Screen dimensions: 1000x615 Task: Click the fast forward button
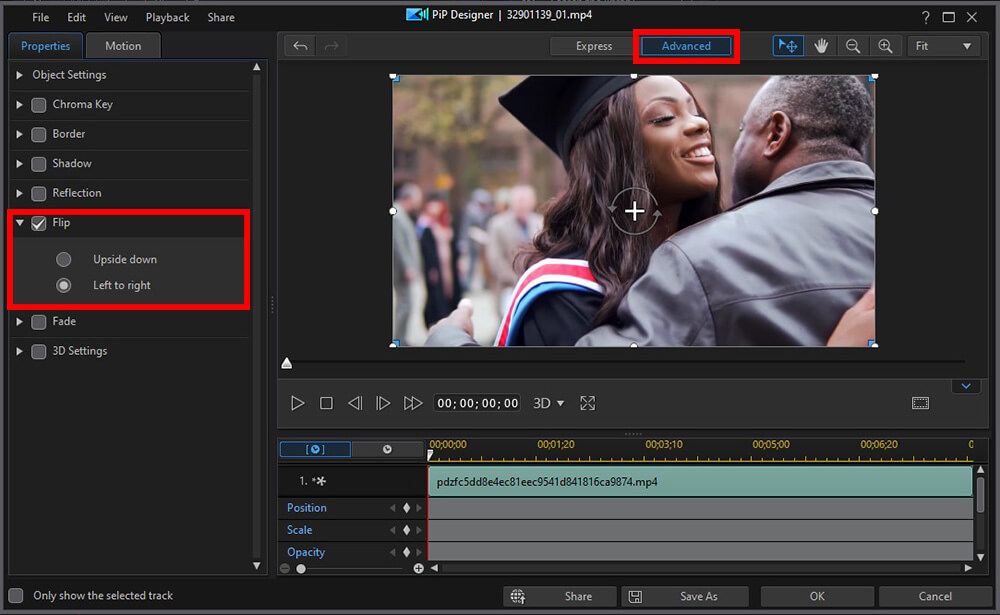(x=413, y=403)
